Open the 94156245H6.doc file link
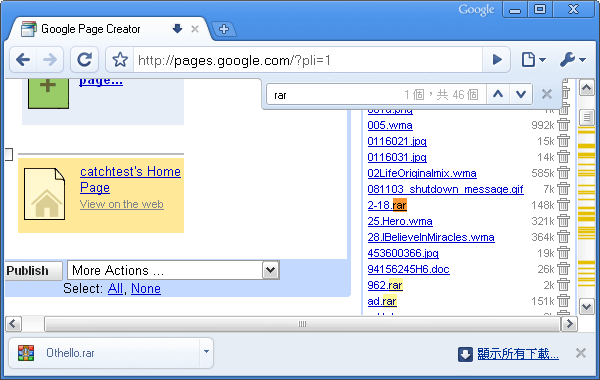The height and width of the screenshot is (380, 600). pos(408,269)
